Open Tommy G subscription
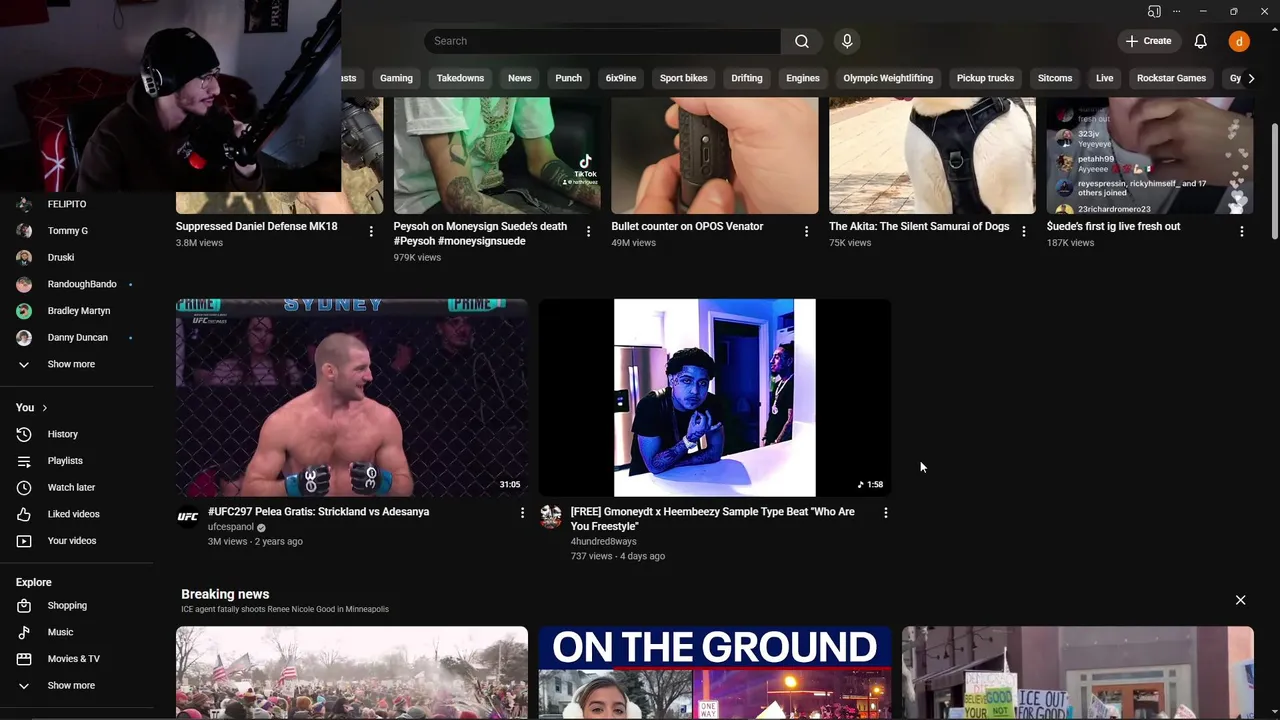Image resolution: width=1280 pixels, height=720 pixels. pos(68,231)
